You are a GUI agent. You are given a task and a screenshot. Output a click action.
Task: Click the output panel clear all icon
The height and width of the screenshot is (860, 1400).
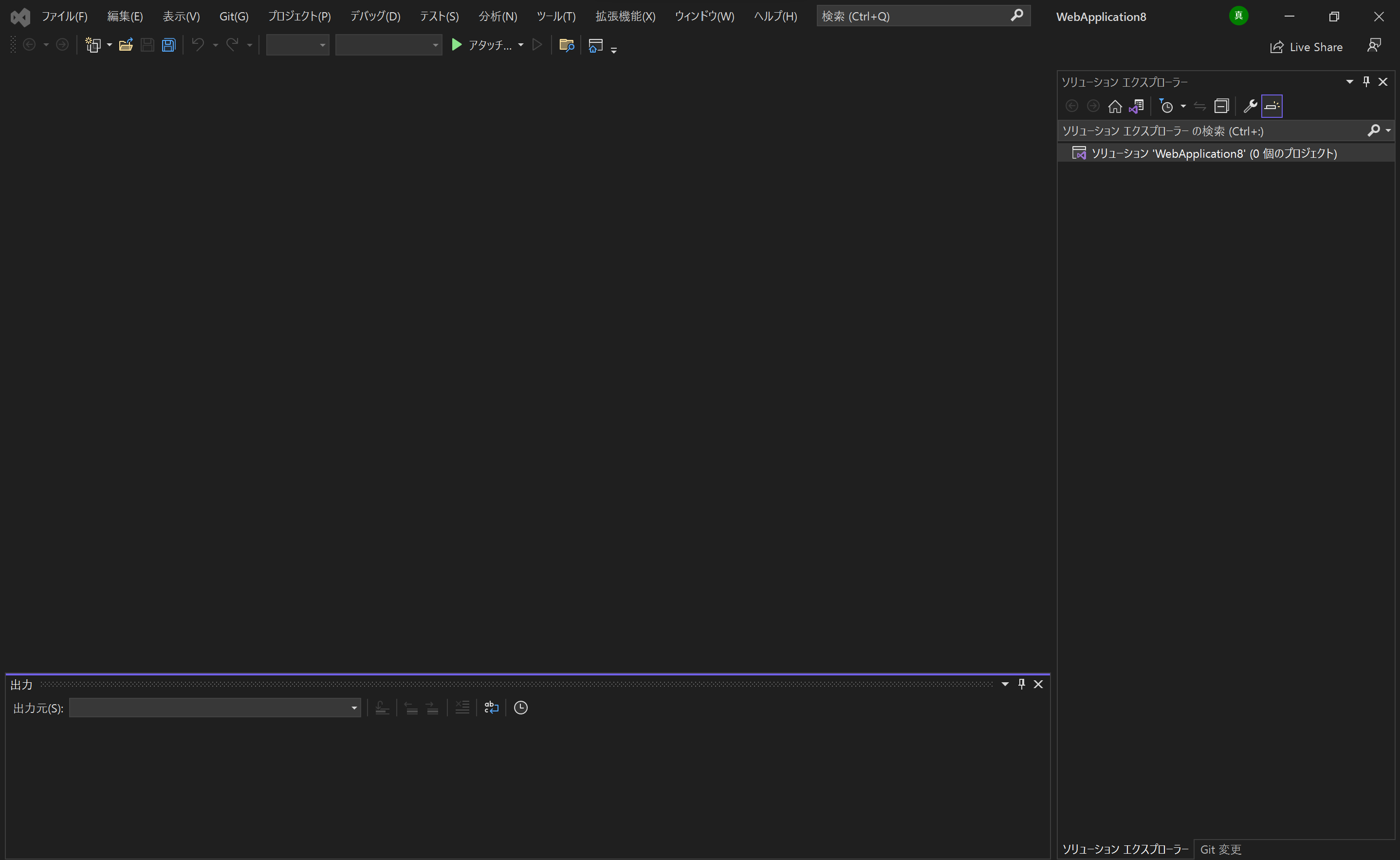coord(462,708)
